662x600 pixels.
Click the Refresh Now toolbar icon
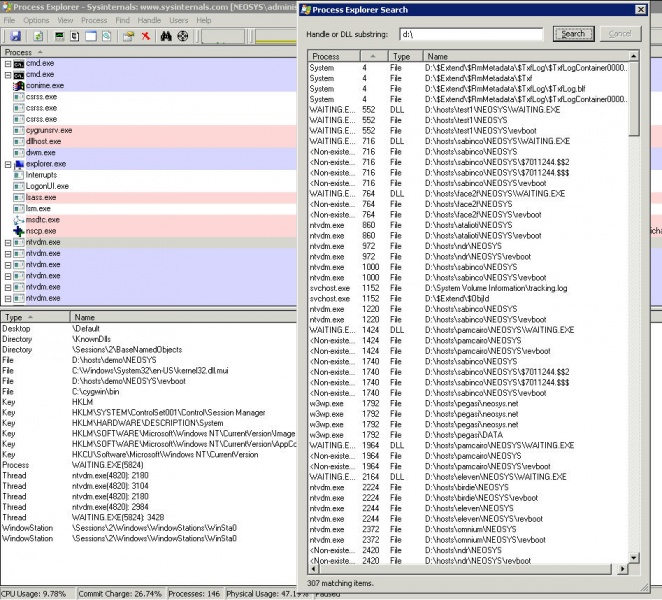tap(38, 36)
